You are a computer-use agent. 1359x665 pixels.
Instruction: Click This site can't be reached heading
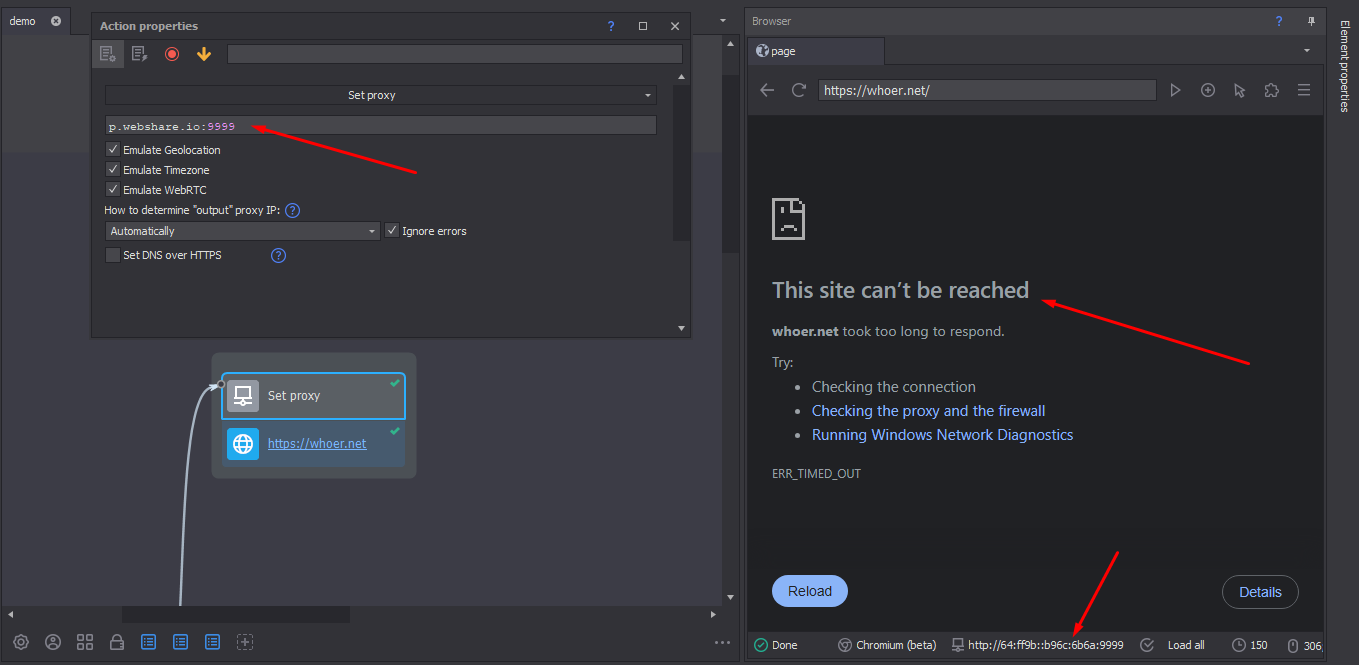900,290
